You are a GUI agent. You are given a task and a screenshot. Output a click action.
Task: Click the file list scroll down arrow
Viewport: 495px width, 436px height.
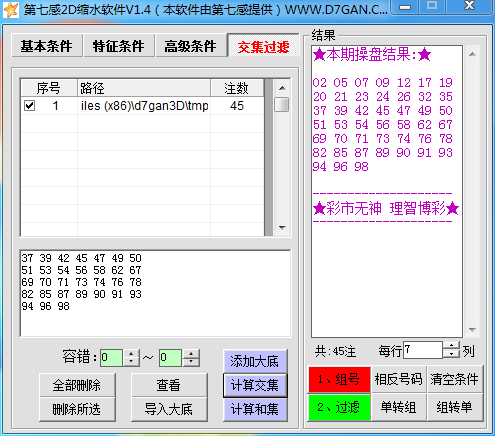coord(282,228)
